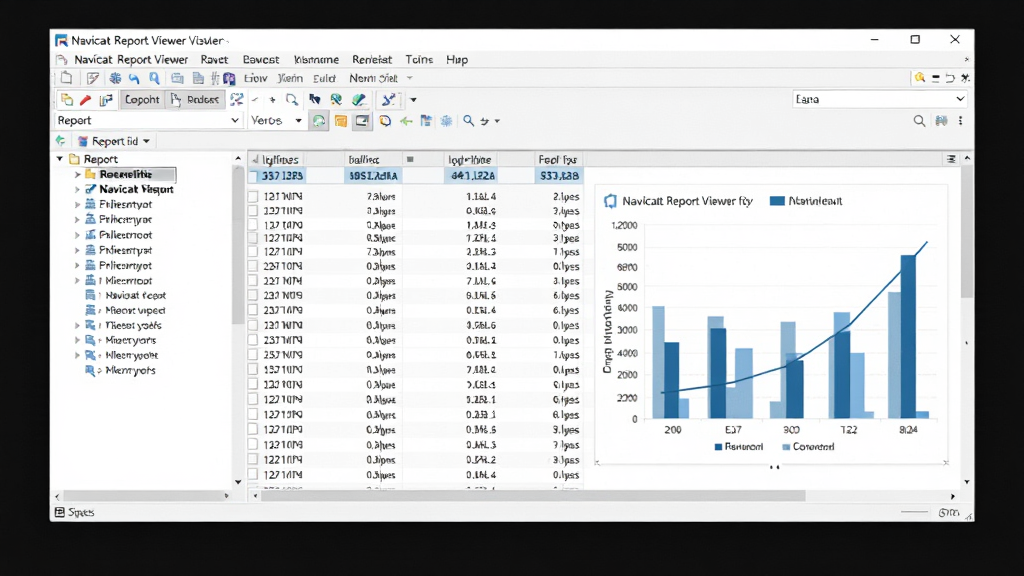Click the dark screen icon beside the orange window

(x=362, y=121)
